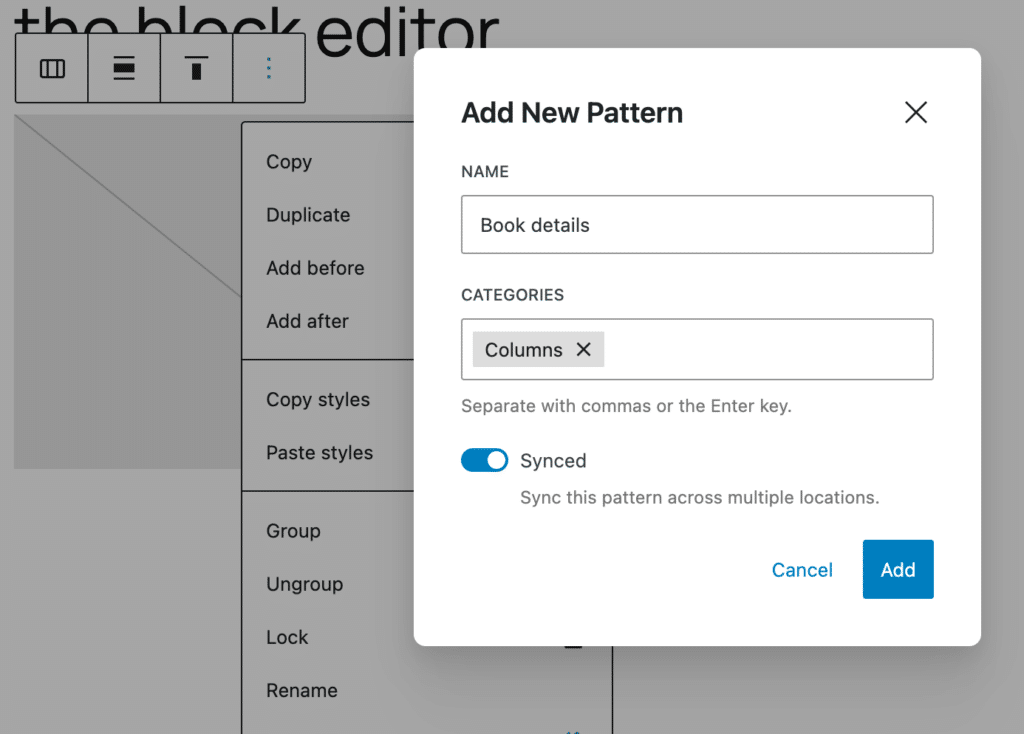The image size is (1024, 734).
Task: Disable the Synced toggle
Action: pyautogui.click(x=484, y=460)
